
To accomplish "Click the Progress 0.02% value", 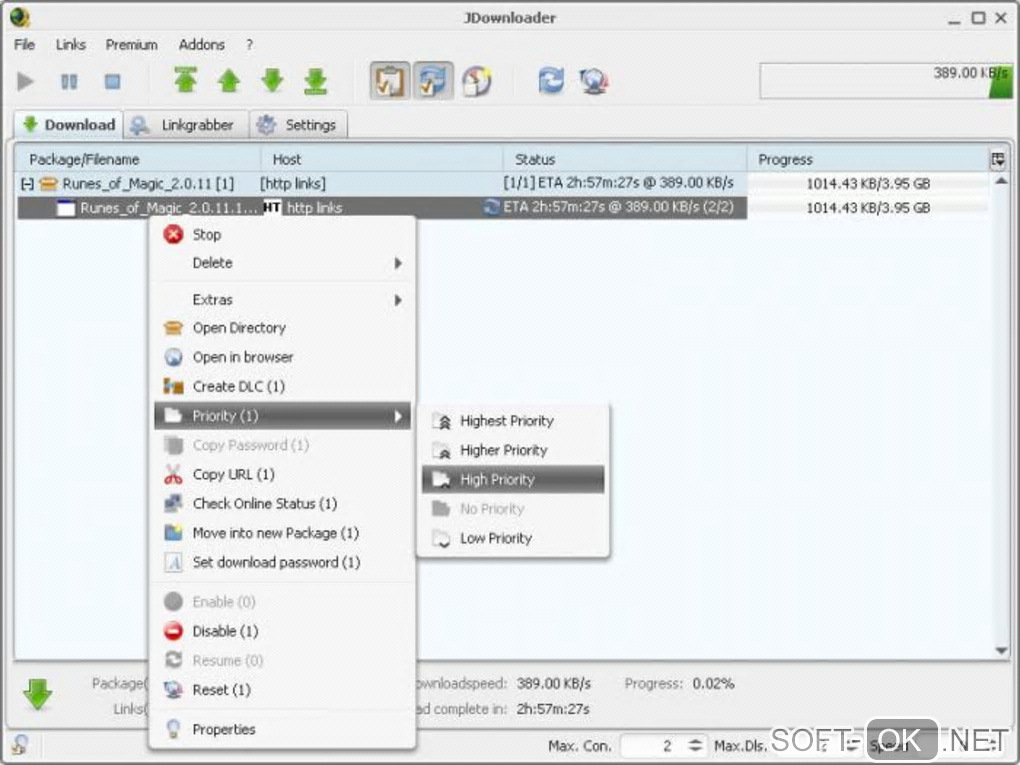I will tap(713, 684).
